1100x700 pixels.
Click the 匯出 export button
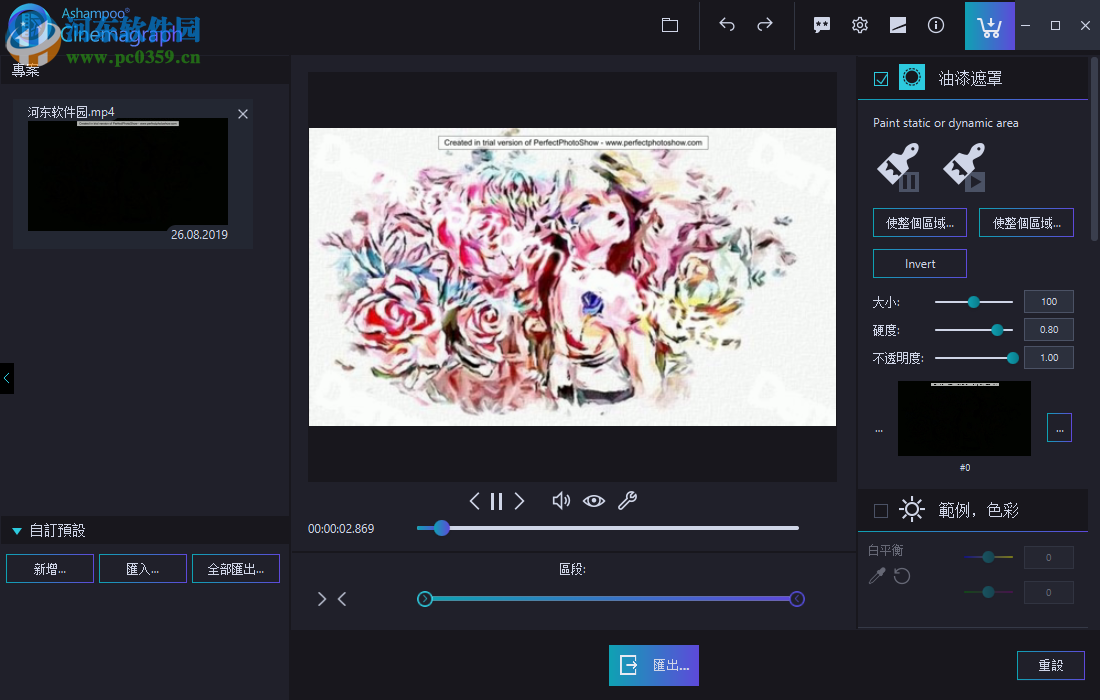[x=653, y=665]
